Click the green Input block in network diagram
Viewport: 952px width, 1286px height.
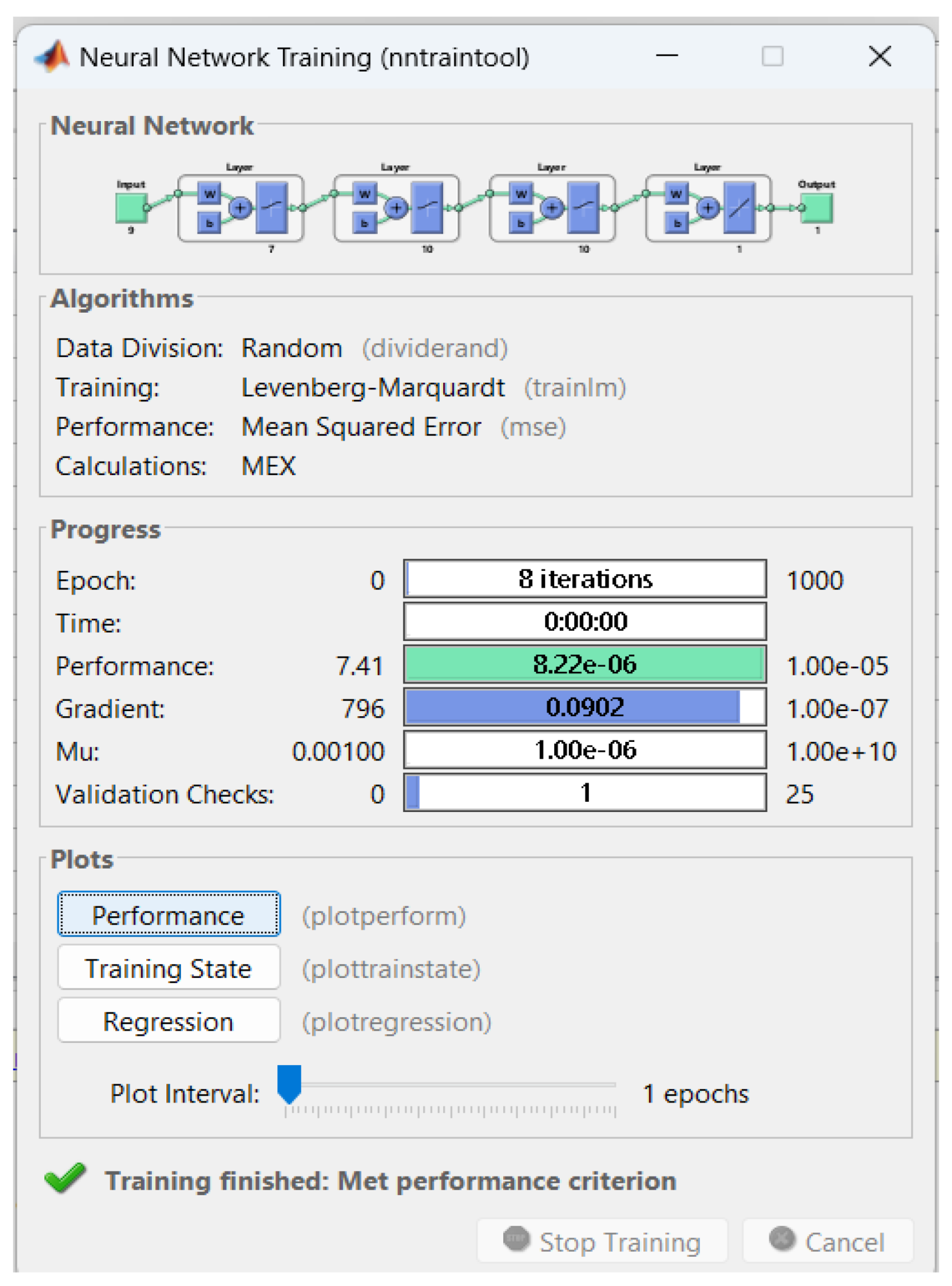click(131, 207)
